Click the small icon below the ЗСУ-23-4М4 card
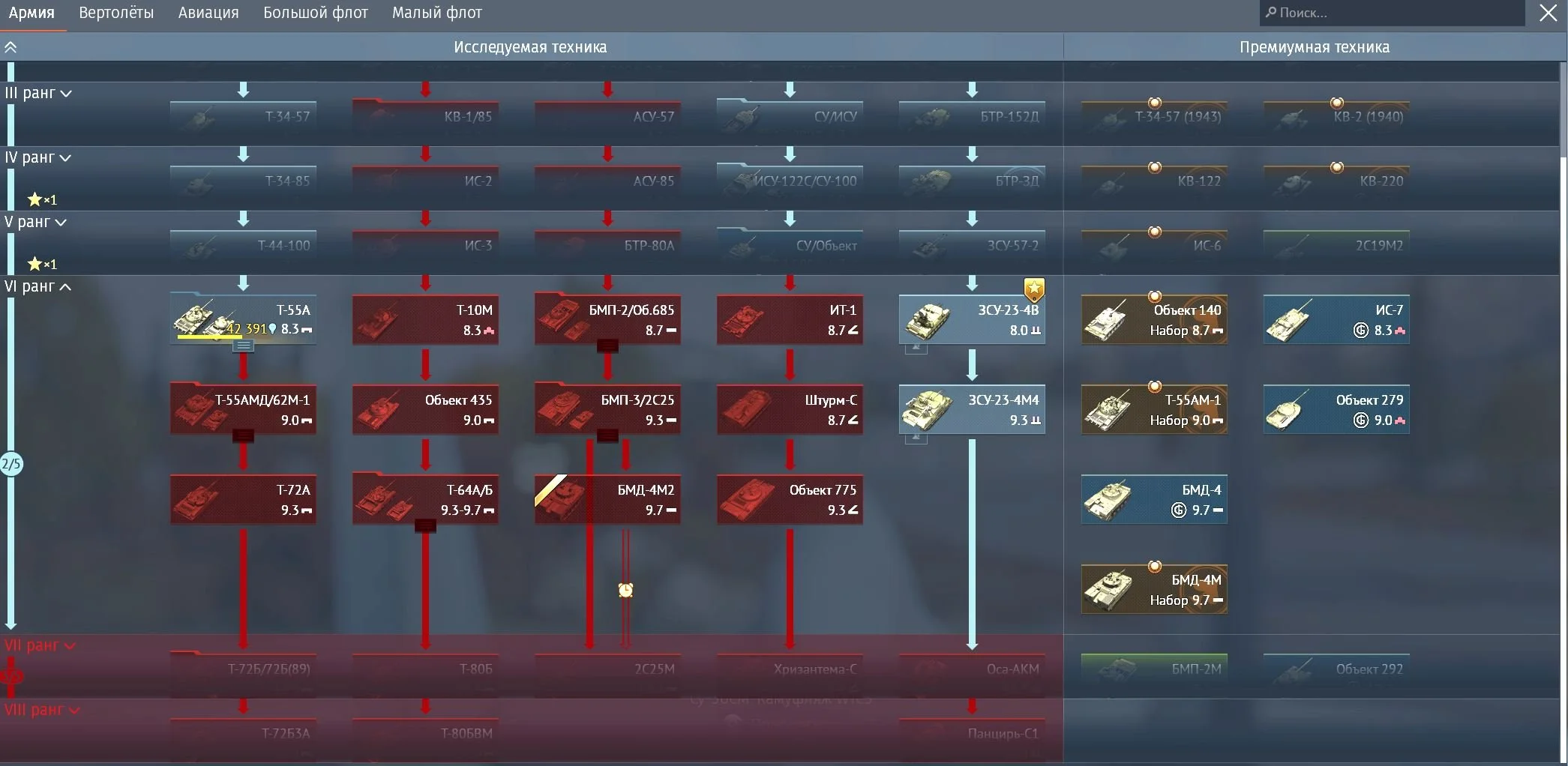Screen dimensions: 1568x766 pos(916,438)
